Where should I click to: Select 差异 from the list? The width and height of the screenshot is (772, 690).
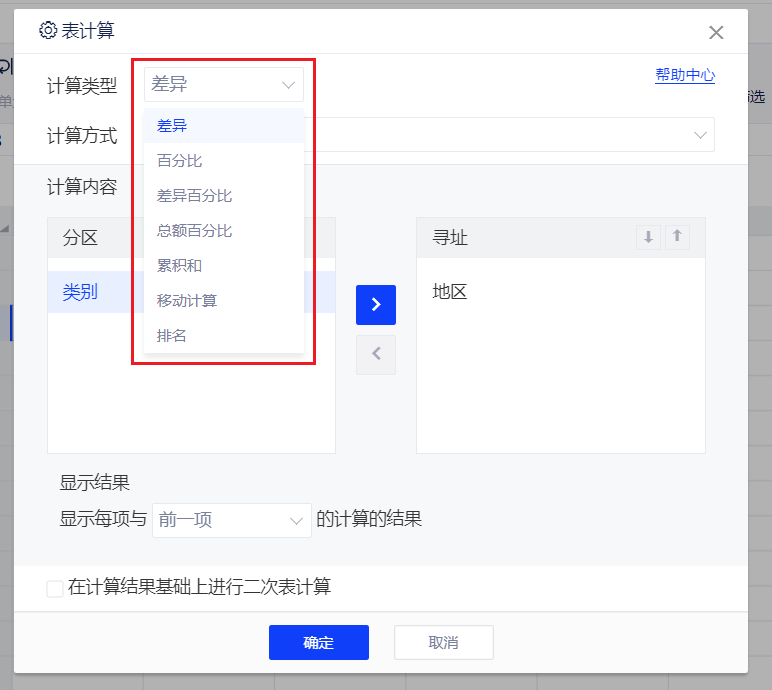tap(172, 126)
